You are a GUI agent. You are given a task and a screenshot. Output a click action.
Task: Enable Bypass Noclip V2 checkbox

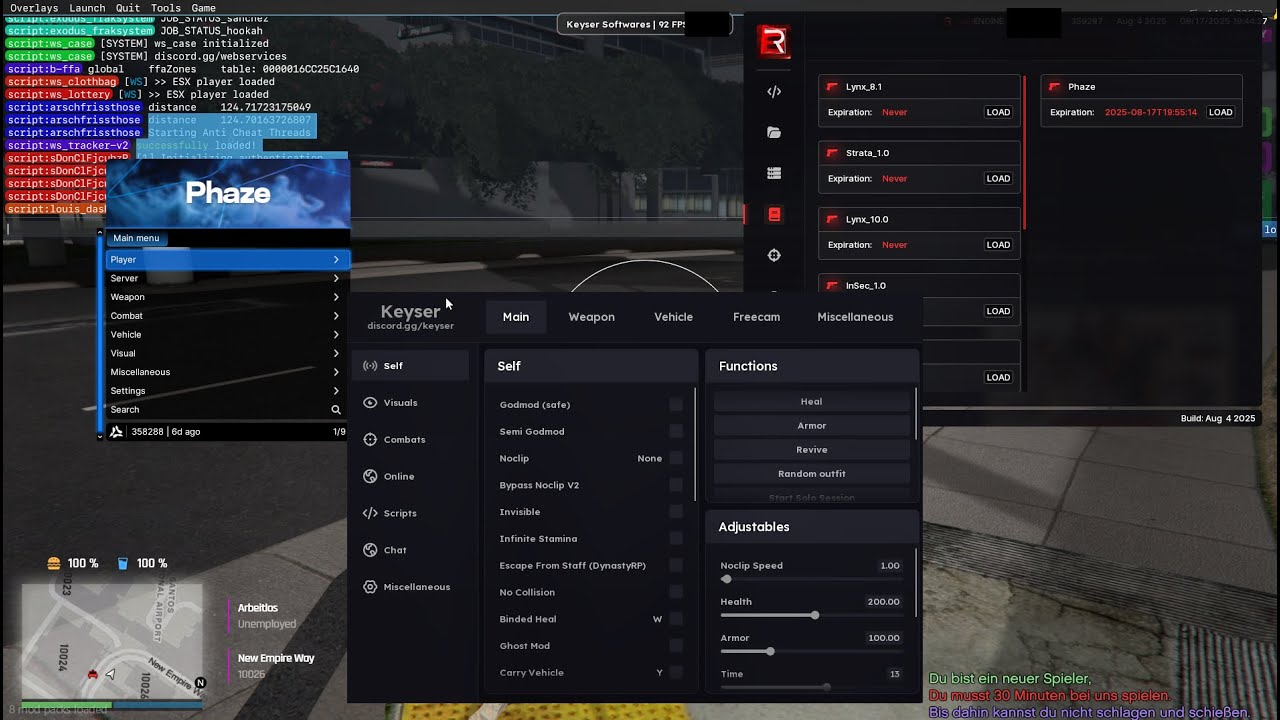tap(676, 485)
